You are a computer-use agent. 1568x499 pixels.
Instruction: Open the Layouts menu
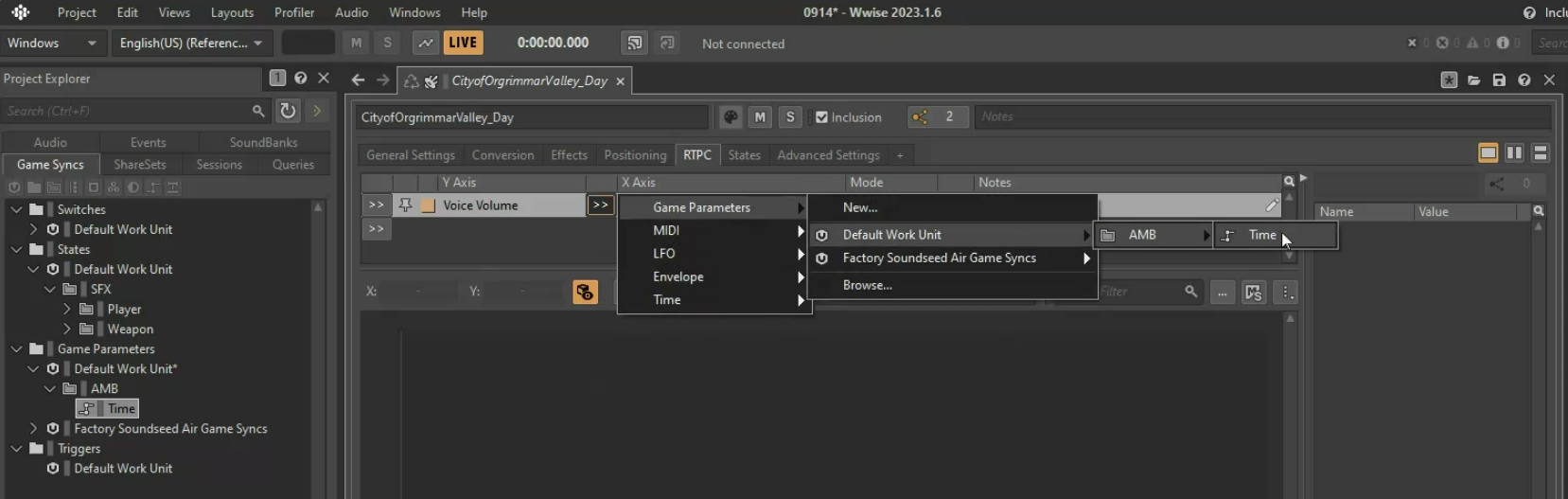[x=232, y=12]
